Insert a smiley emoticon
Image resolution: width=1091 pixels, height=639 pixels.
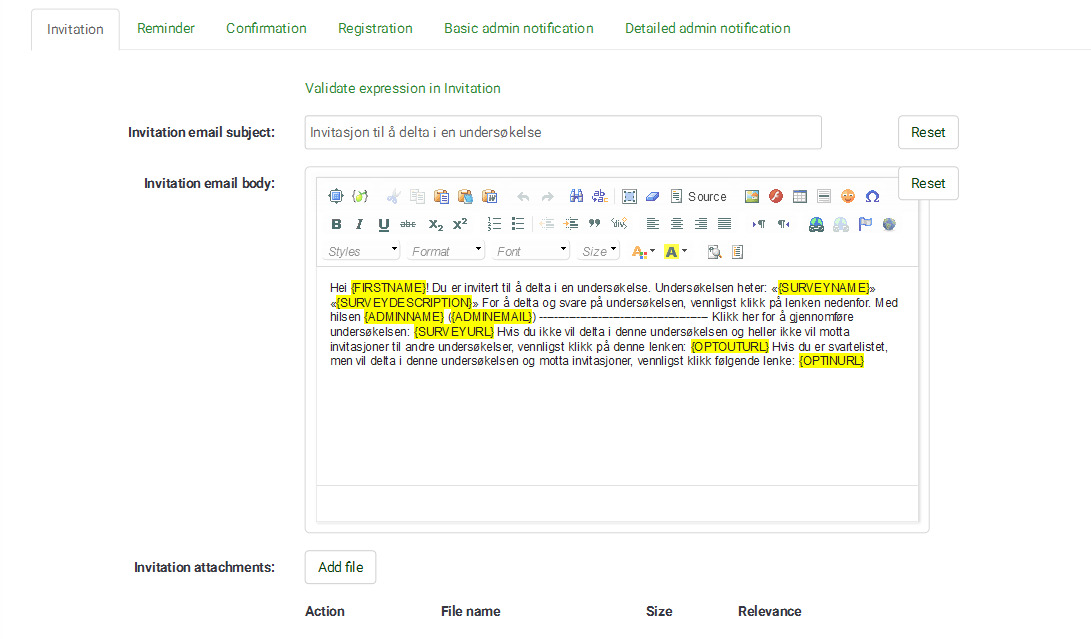pyautogui.click(x=848, y=197)
